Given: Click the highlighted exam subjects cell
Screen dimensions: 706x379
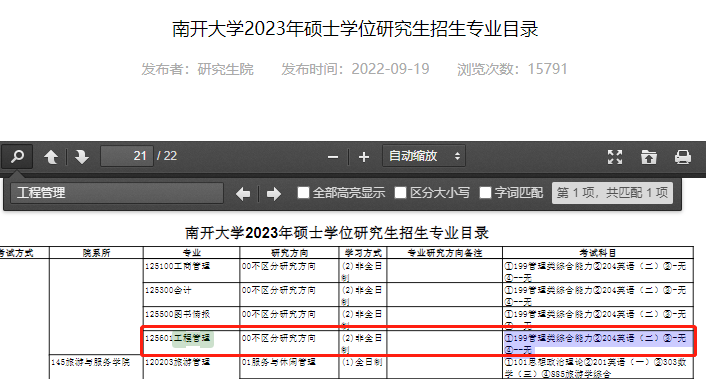Looking at the screenshot, I should (x=598, y=343).
